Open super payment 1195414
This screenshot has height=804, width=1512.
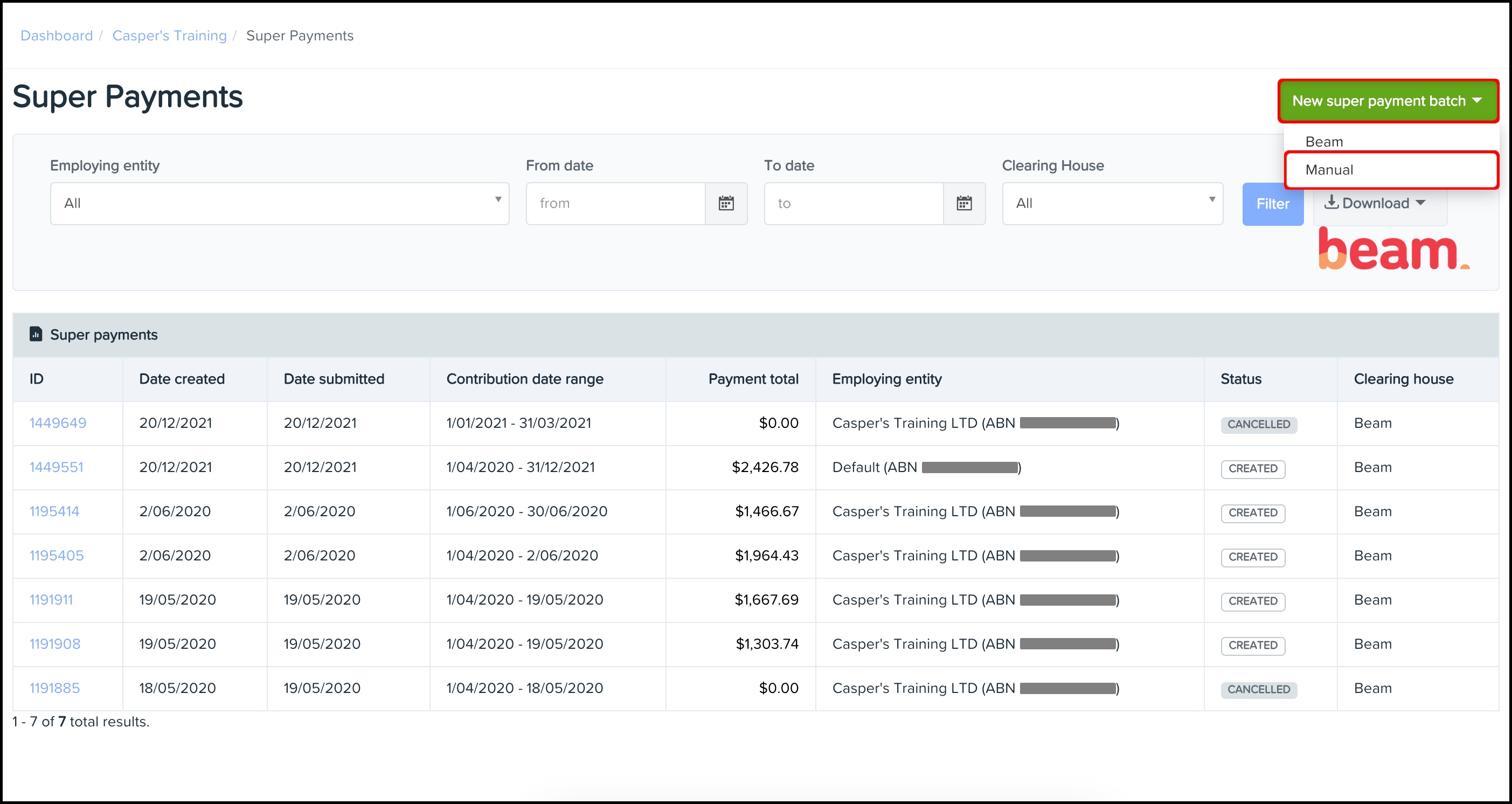(54, 511)
